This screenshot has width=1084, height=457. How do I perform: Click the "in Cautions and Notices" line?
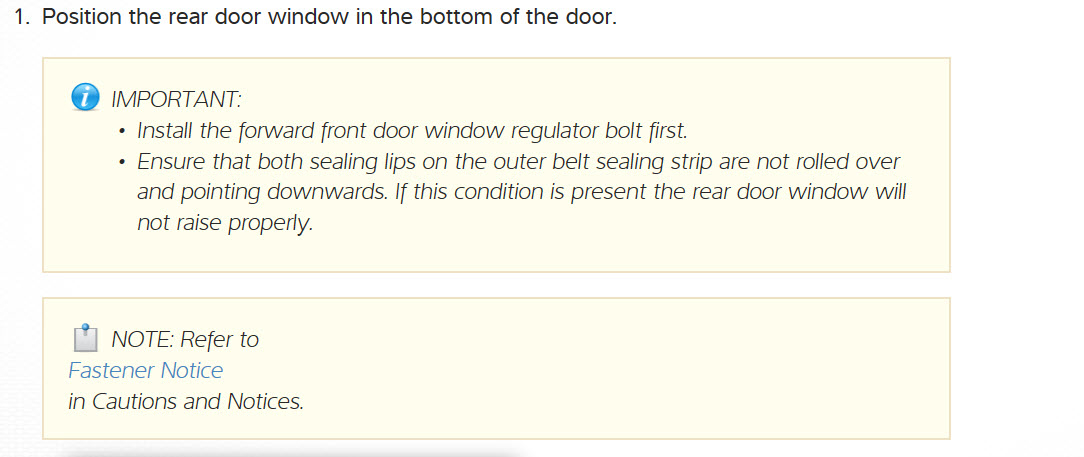pos(186,402)
